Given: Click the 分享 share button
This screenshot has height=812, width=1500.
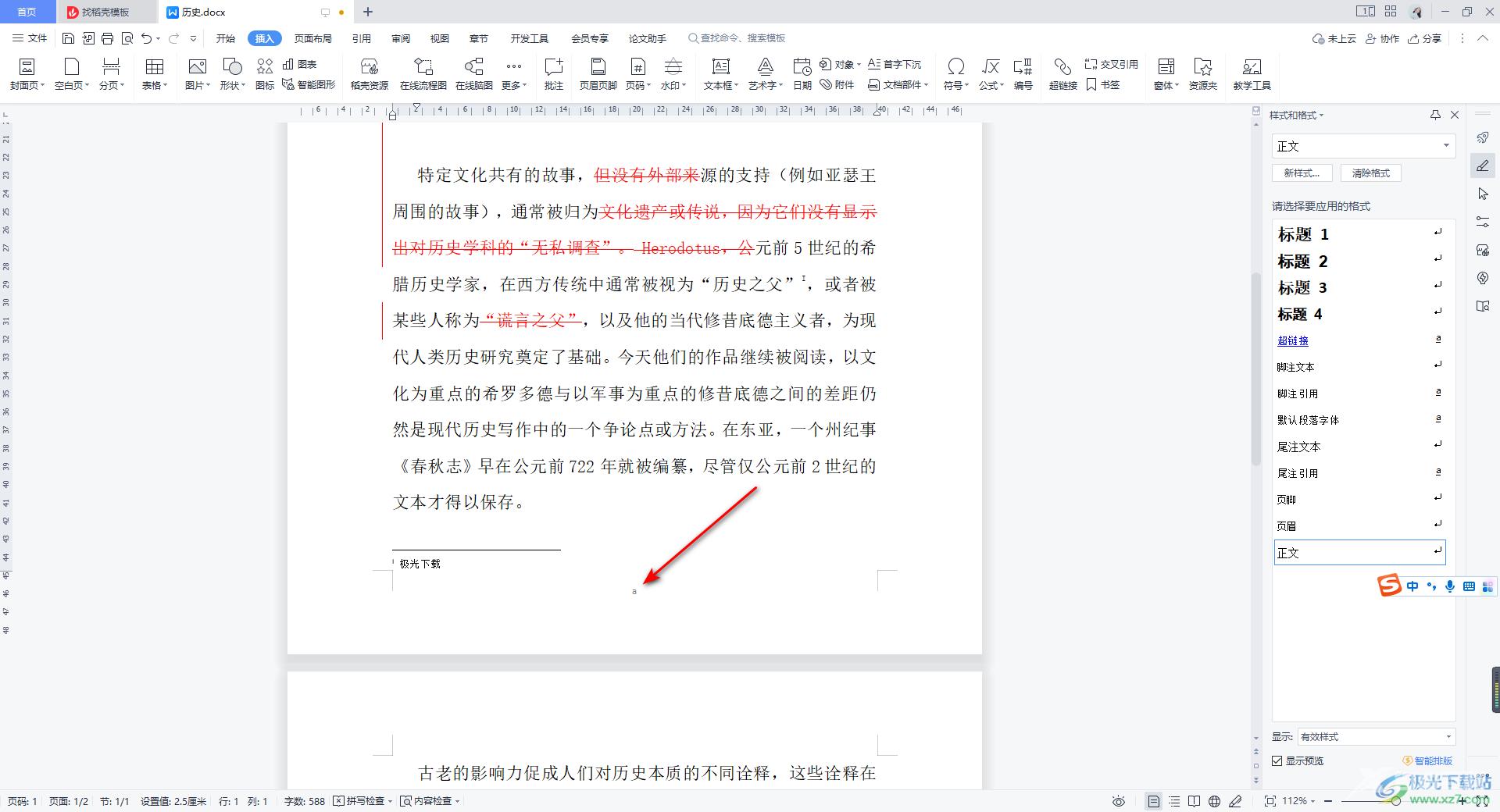Looking at the screenshot, I should tap(1425, 38).
